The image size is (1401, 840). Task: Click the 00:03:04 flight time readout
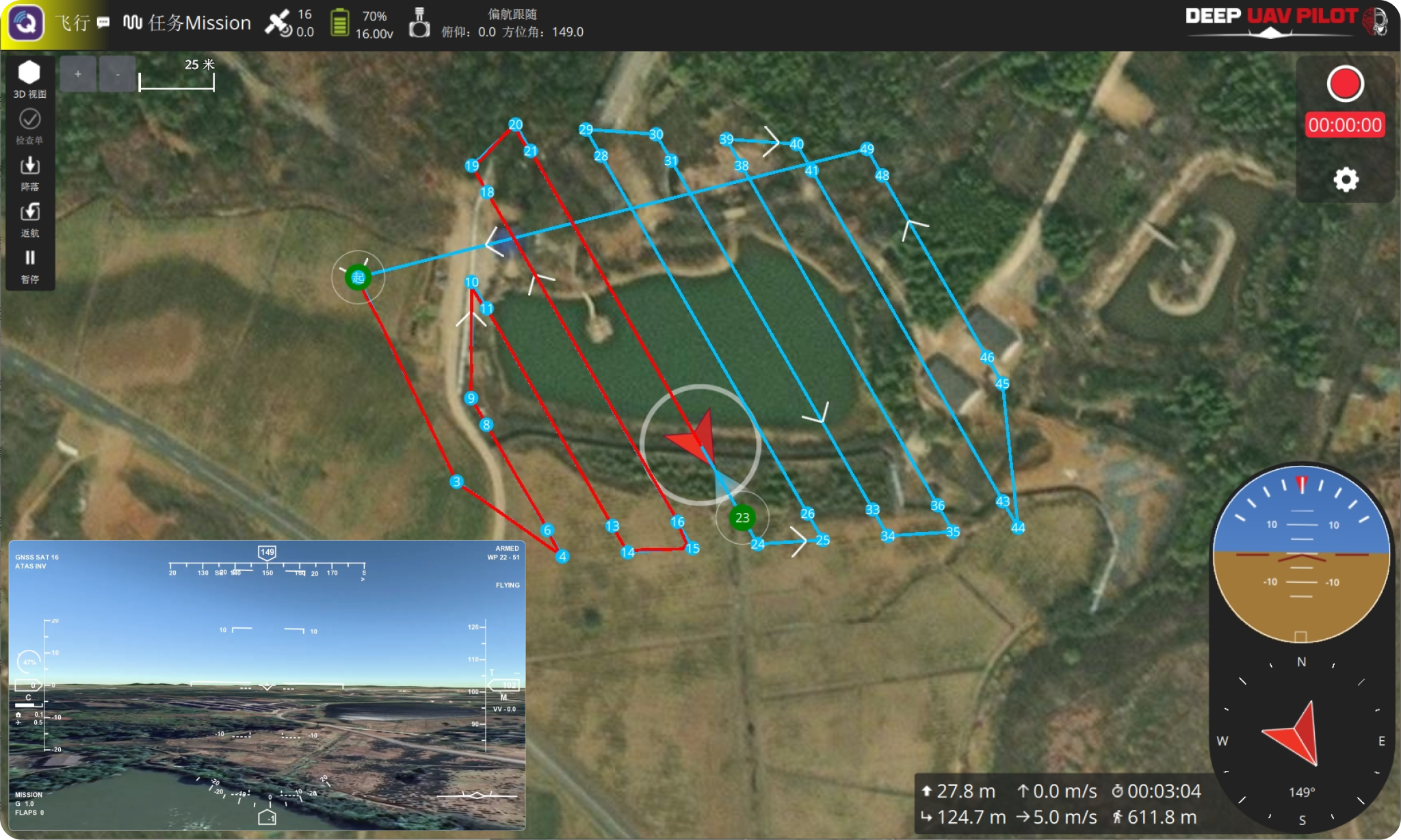pyautogui.click(x=1156, y=791)
